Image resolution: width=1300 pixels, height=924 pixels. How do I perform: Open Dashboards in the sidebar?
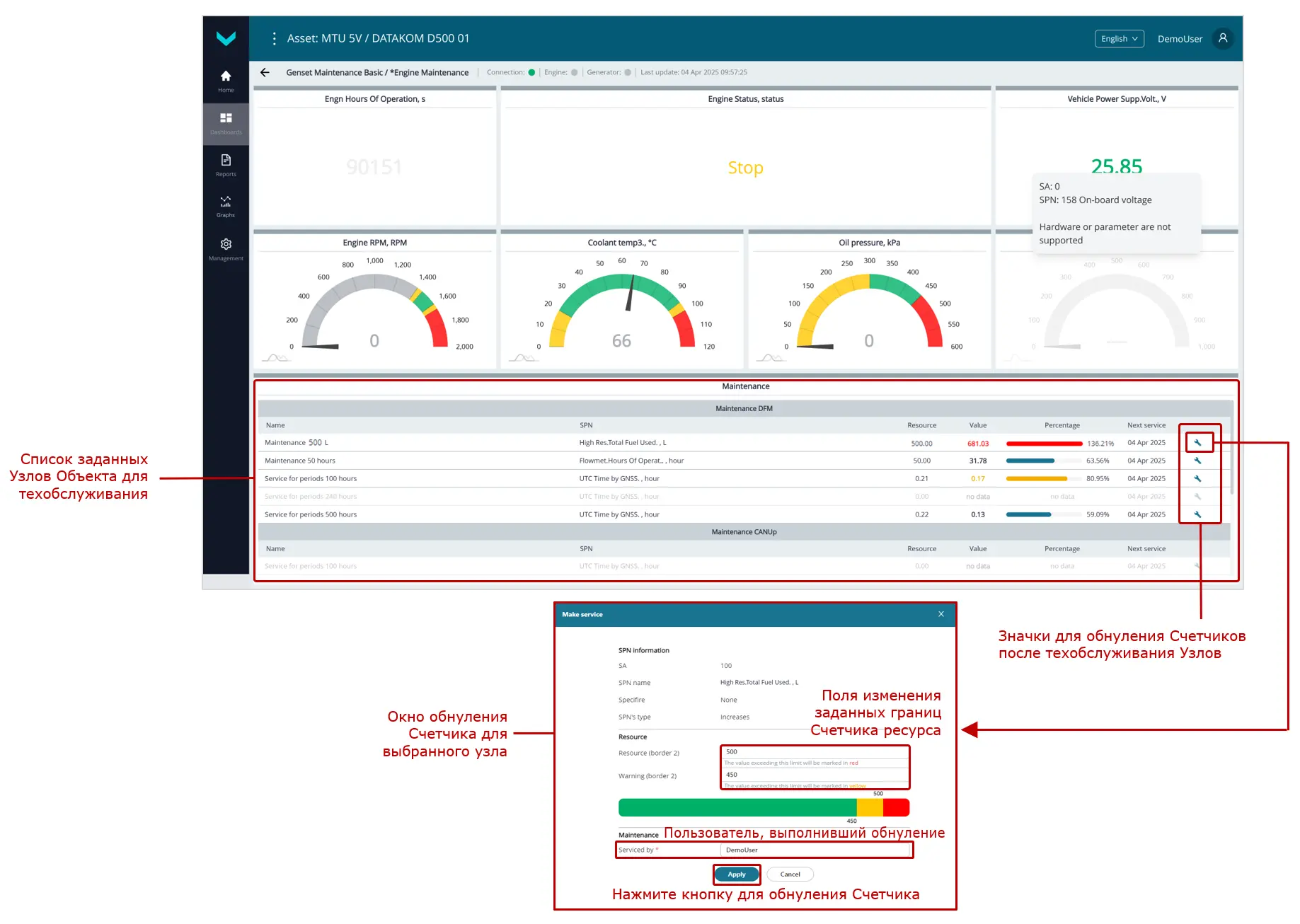(226, 123)
